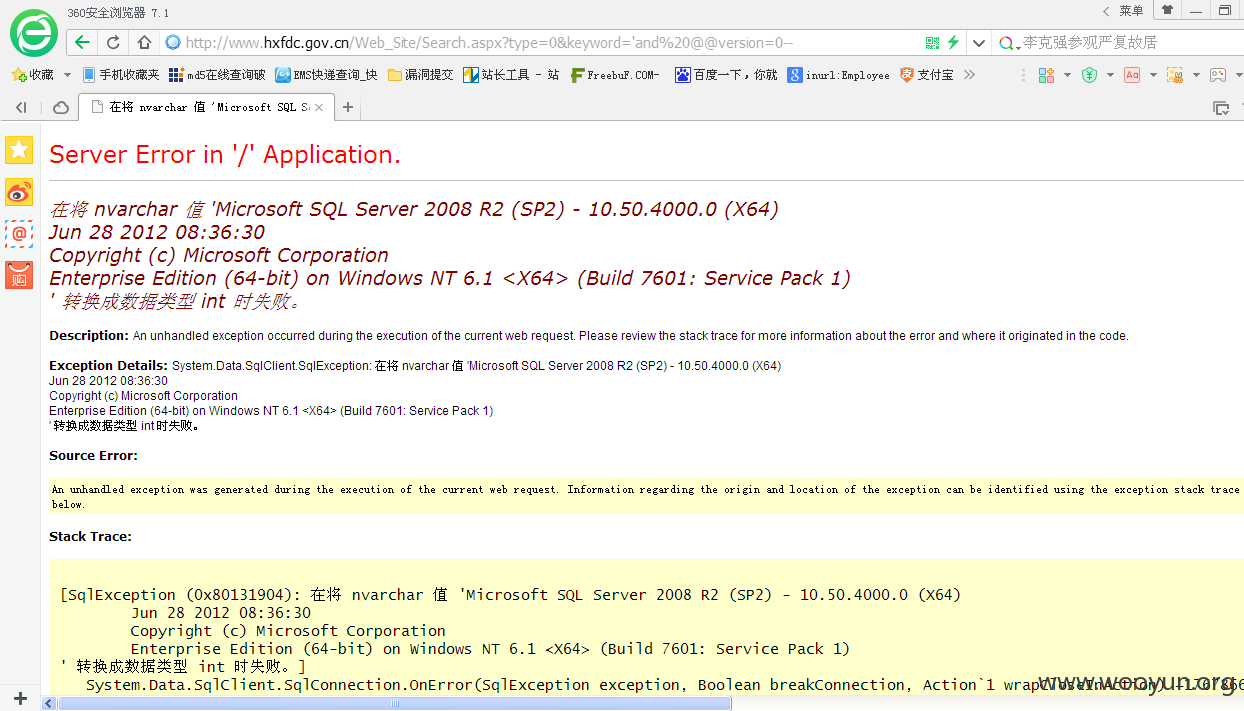This screenshot has width=1244, height=711.
Task: Click the tab bar back-tab icon
Action: pyautogui.click(x=21, y=107)
